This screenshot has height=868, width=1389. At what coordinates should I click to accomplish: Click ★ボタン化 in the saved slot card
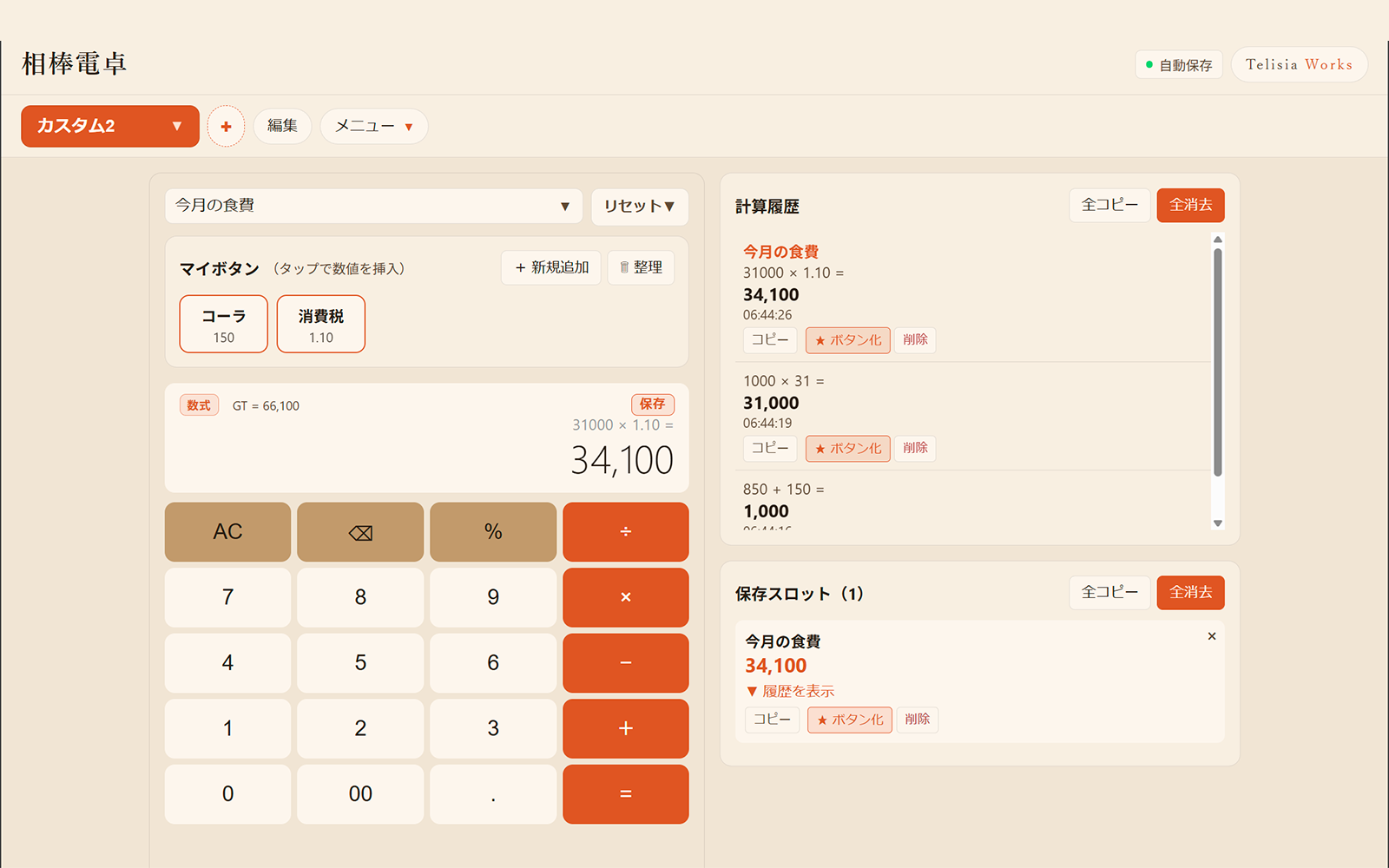(850, 720)
